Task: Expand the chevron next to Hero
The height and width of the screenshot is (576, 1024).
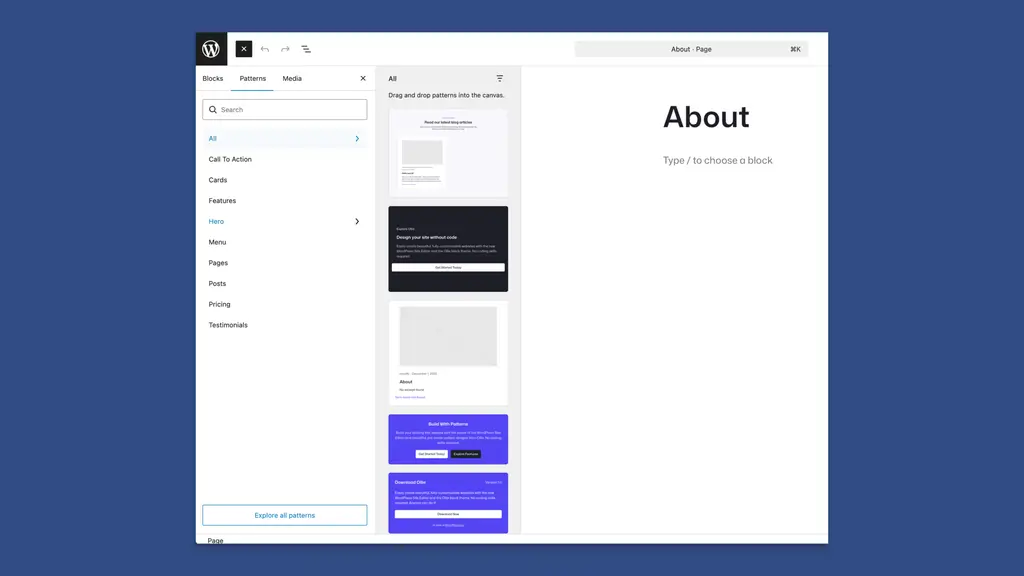Action: coord(357,221)
